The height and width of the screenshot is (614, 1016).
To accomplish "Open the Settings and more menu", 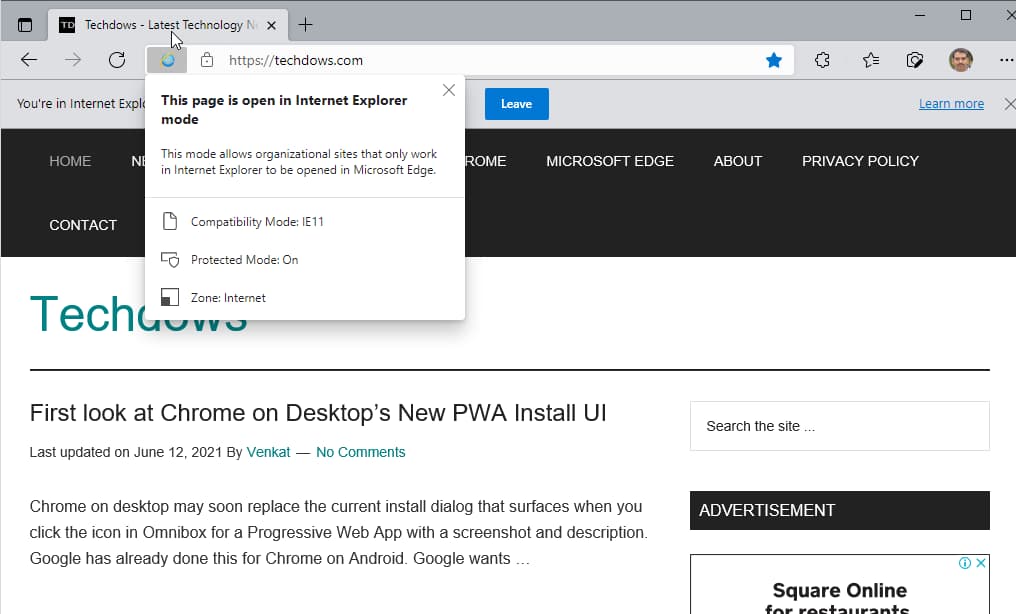I will (x=1004, y=60).
